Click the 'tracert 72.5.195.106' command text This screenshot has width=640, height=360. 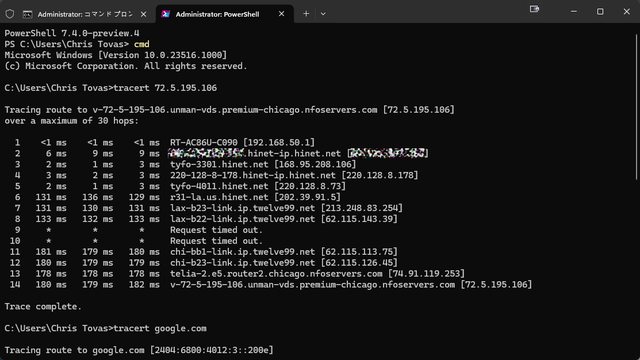tap(165, 88)
